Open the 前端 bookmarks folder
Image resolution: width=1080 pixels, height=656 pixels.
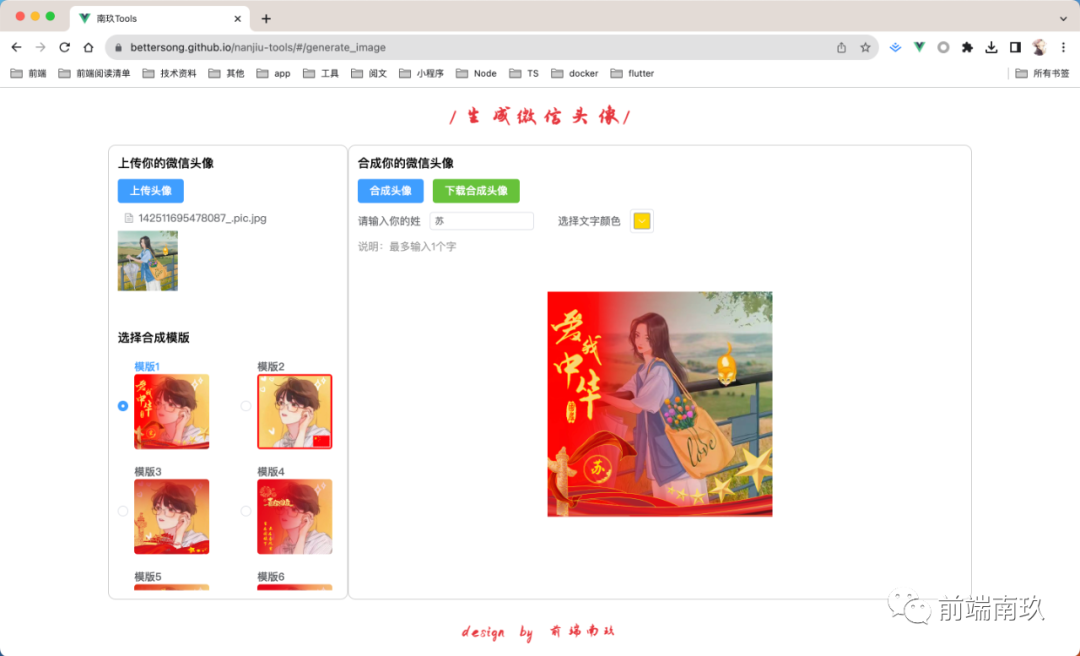coord(29,73)
